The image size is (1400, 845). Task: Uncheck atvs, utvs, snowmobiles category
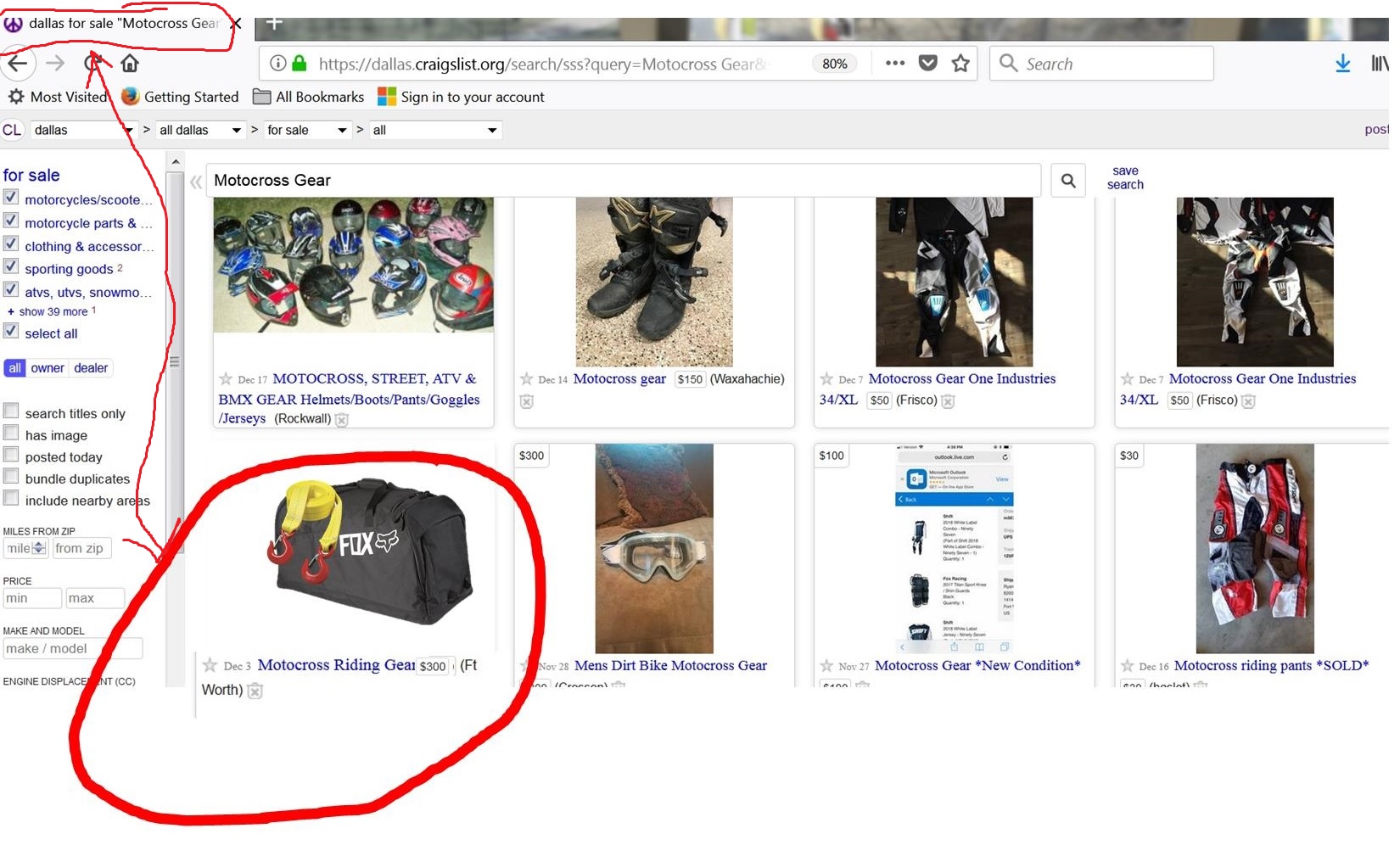pos(11,290)
